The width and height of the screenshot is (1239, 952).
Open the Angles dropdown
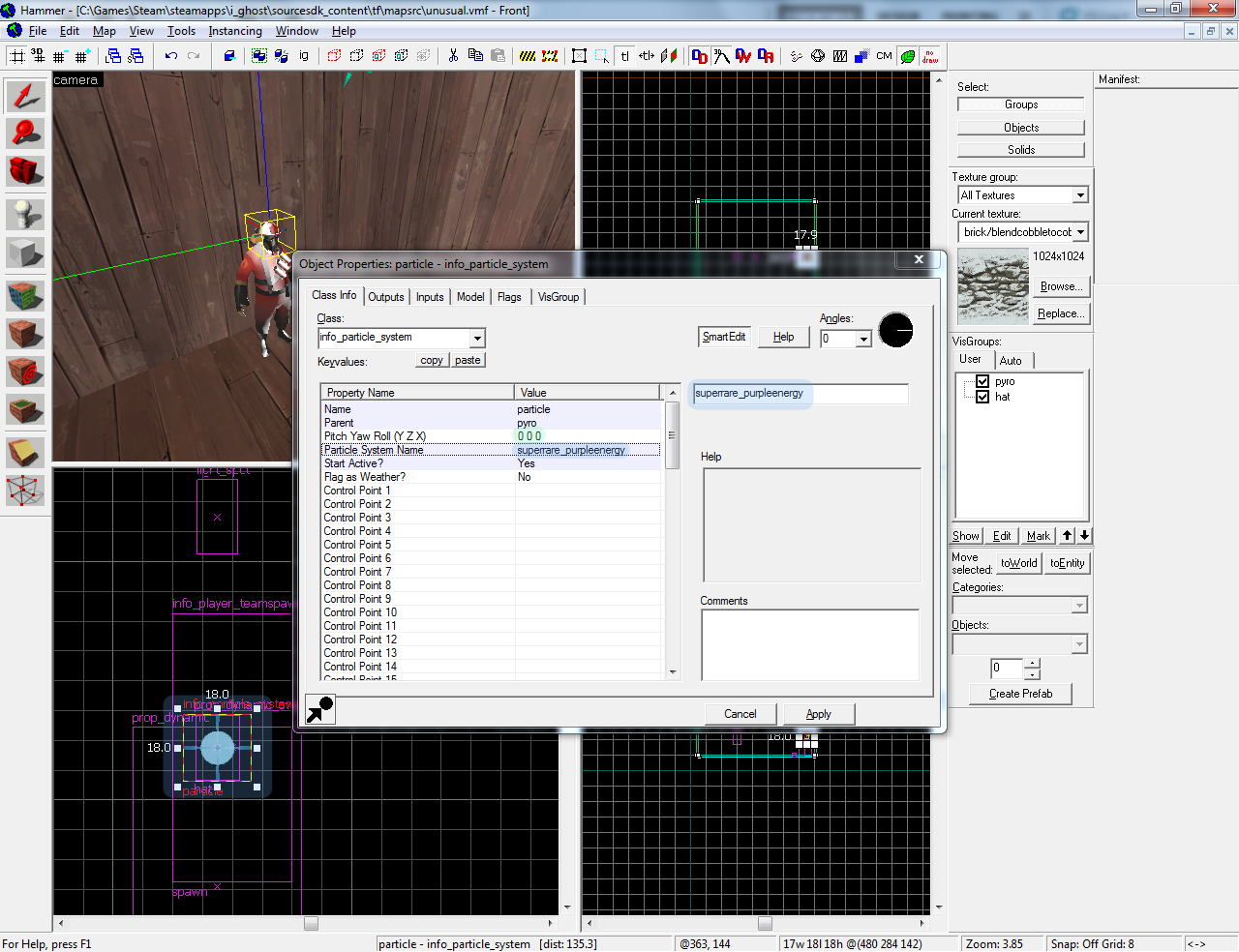point(863,340)
